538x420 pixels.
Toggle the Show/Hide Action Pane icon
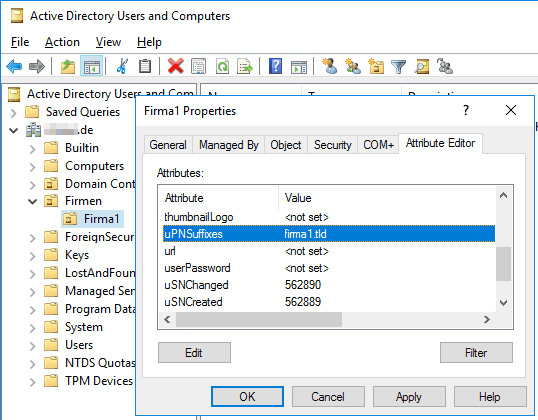[299, 67]
